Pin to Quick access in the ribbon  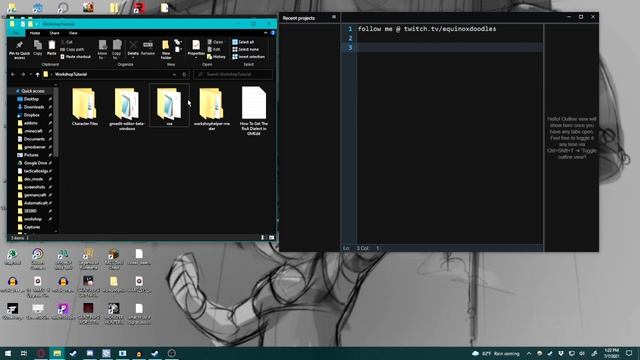(x=19, y=50)
